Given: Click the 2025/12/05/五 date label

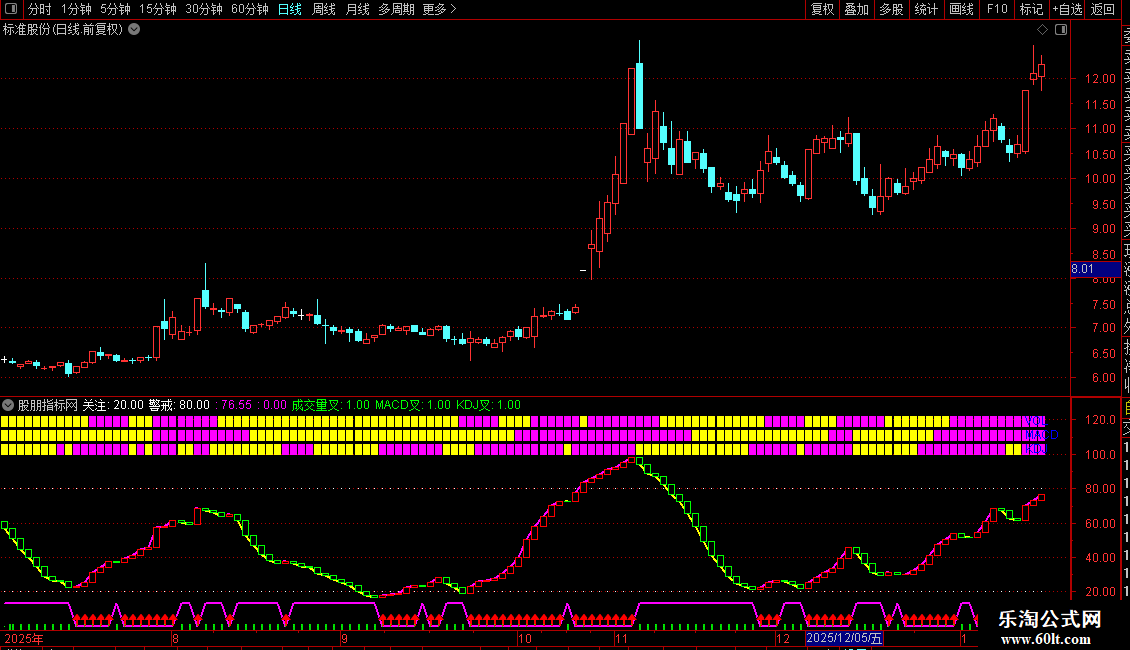Looking at the screenshot, I should (x=844, y=638).
